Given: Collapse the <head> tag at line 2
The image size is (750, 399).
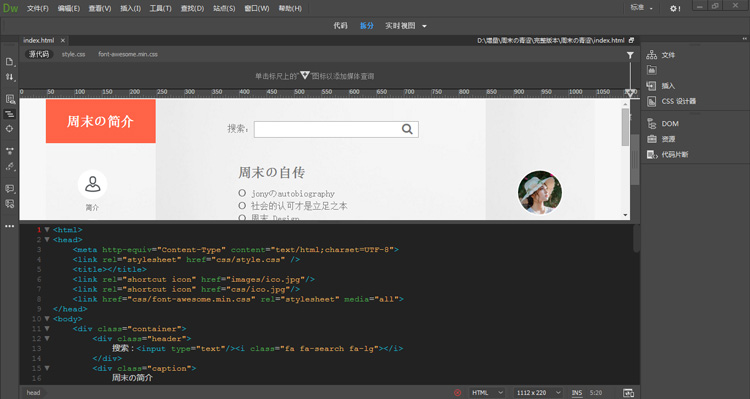Looking at the screenshot, I should click(x=47, y=240).
